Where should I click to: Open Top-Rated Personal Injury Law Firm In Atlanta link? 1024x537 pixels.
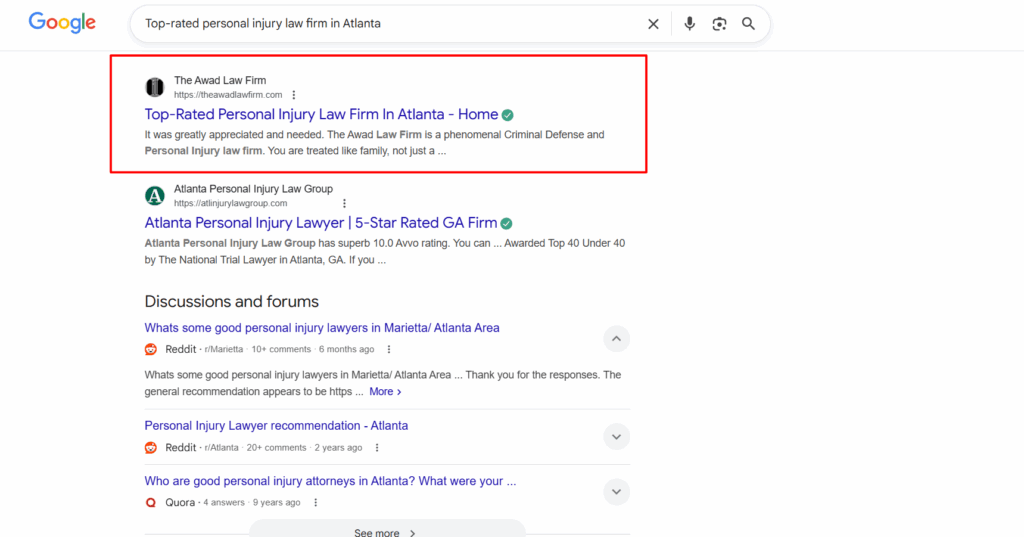[321, 114]
